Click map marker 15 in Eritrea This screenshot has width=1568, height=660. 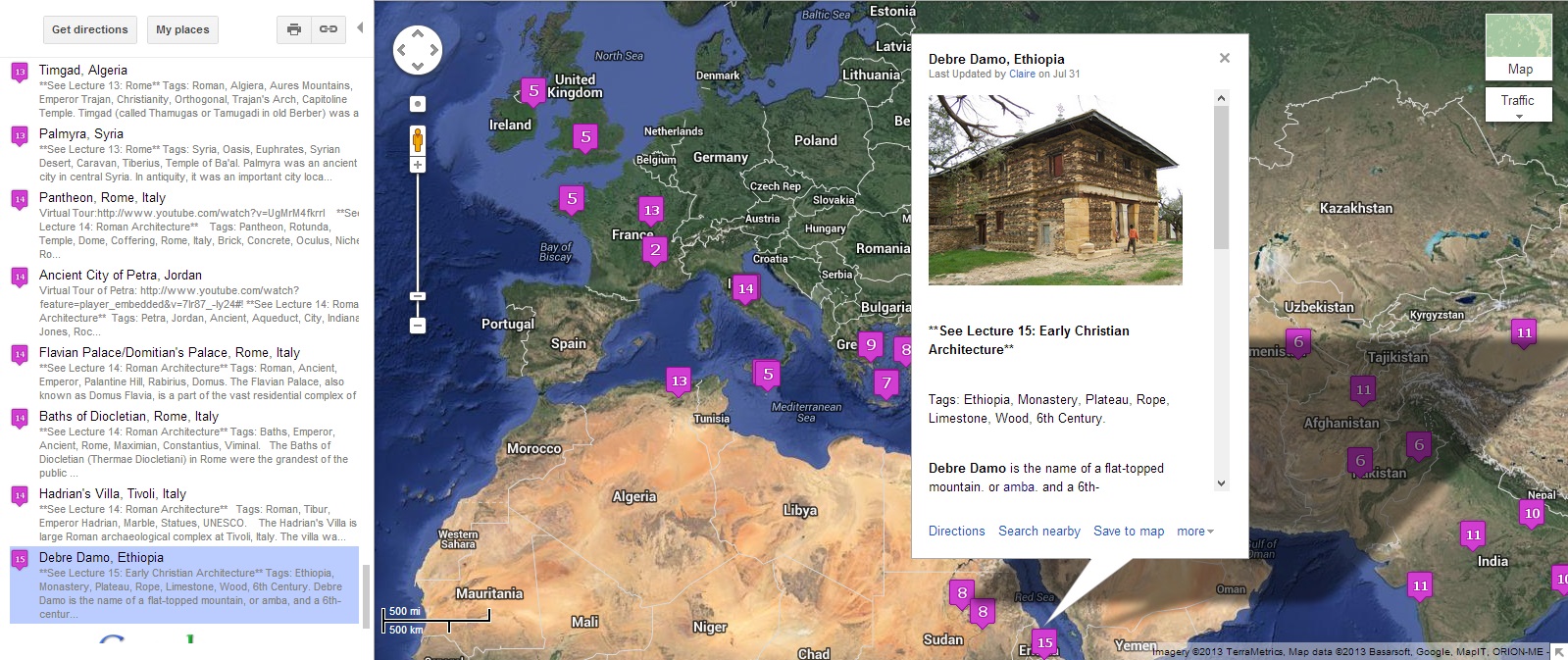[1044, 643]
